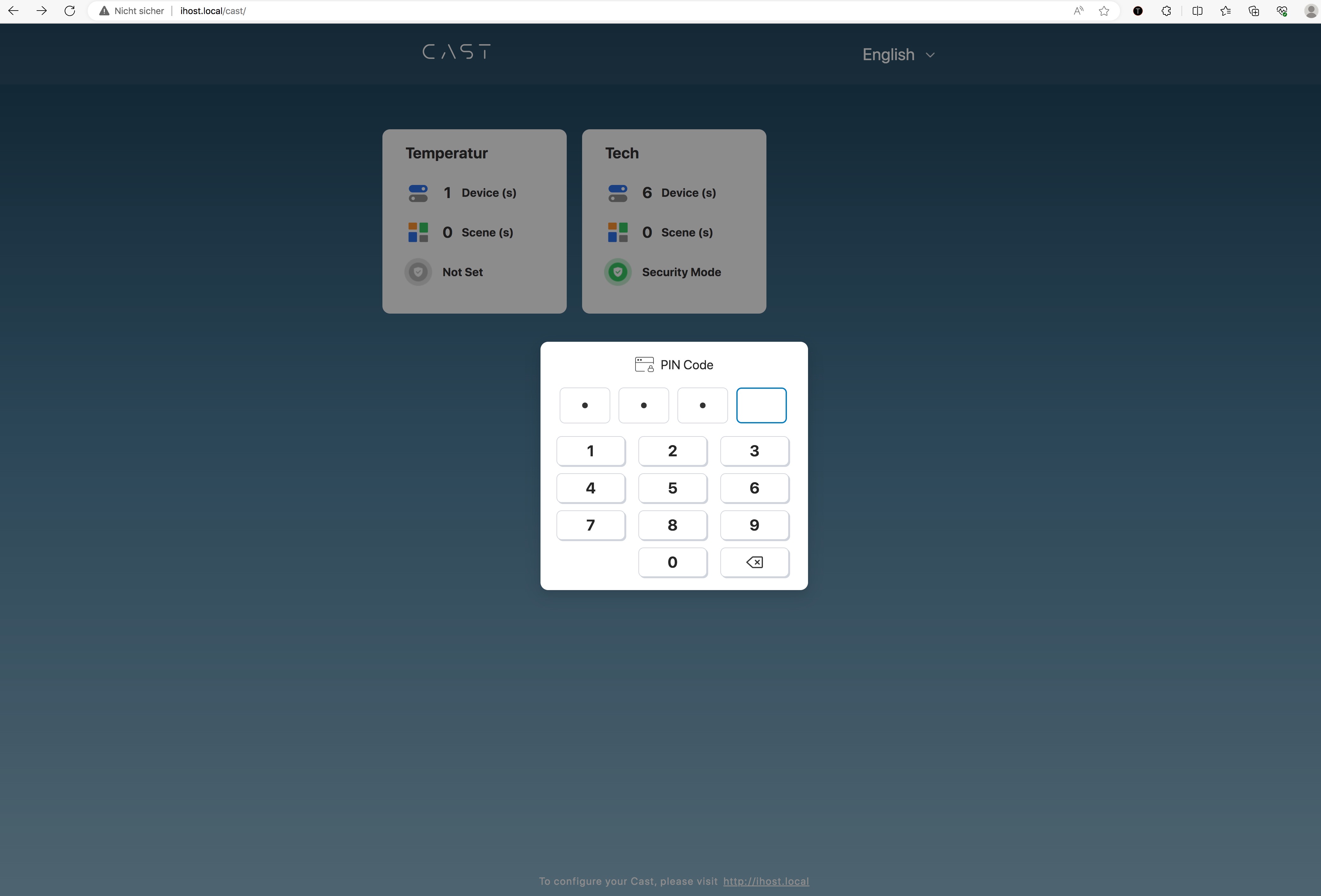Screen dimensions: 1321x896
Task: Click the fourth empty PIN input box
Action: click(761, 405)
